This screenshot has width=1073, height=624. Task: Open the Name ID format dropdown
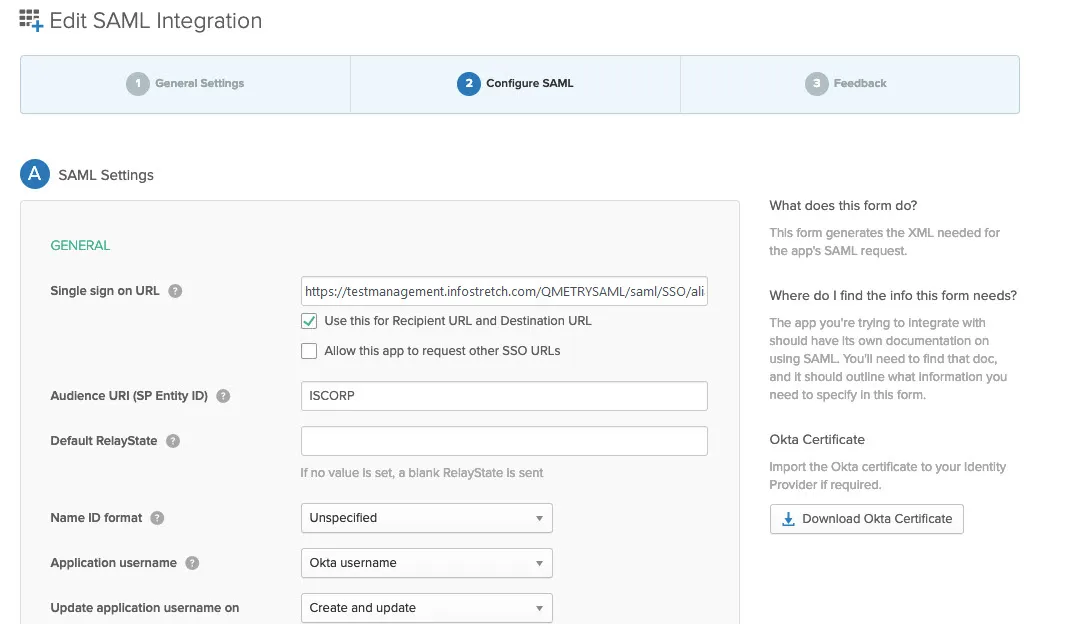pyautogui.click(x=426, y=518)
